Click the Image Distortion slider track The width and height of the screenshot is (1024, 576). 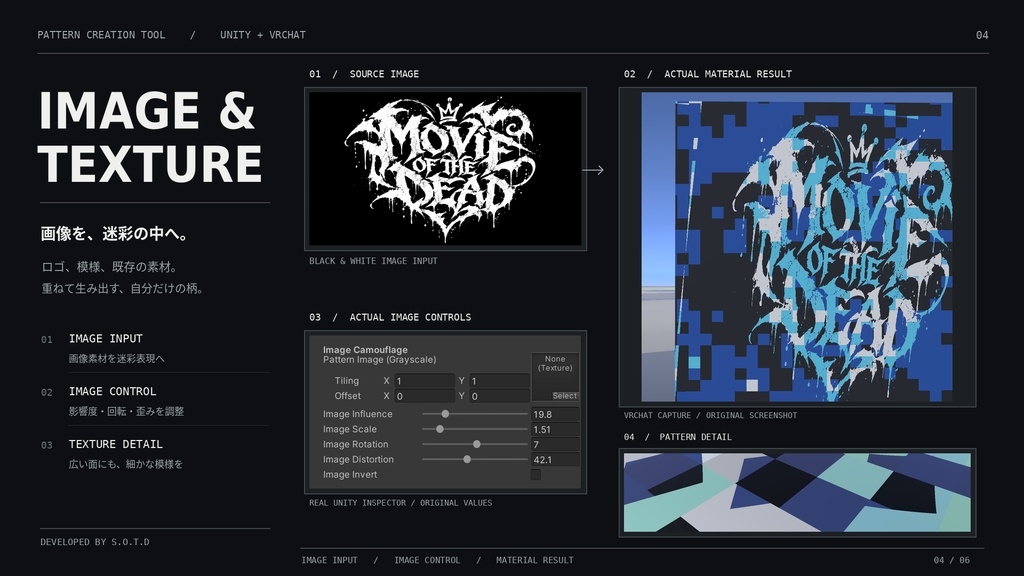[x=475, y=459]
